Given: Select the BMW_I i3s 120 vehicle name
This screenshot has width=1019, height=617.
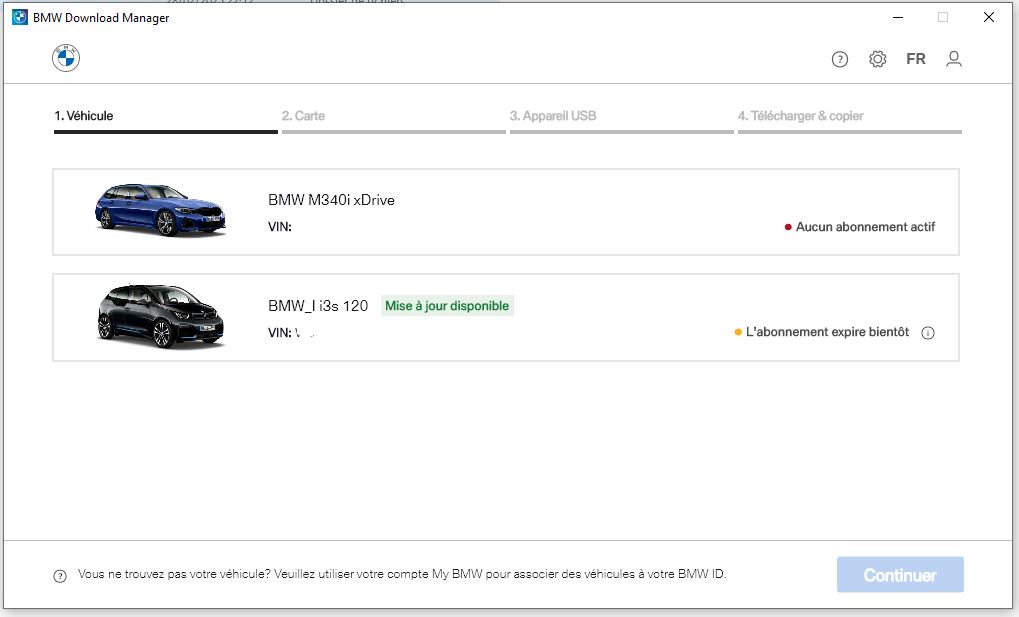Looking at the screenshot, I should click(x=318, y=306).
